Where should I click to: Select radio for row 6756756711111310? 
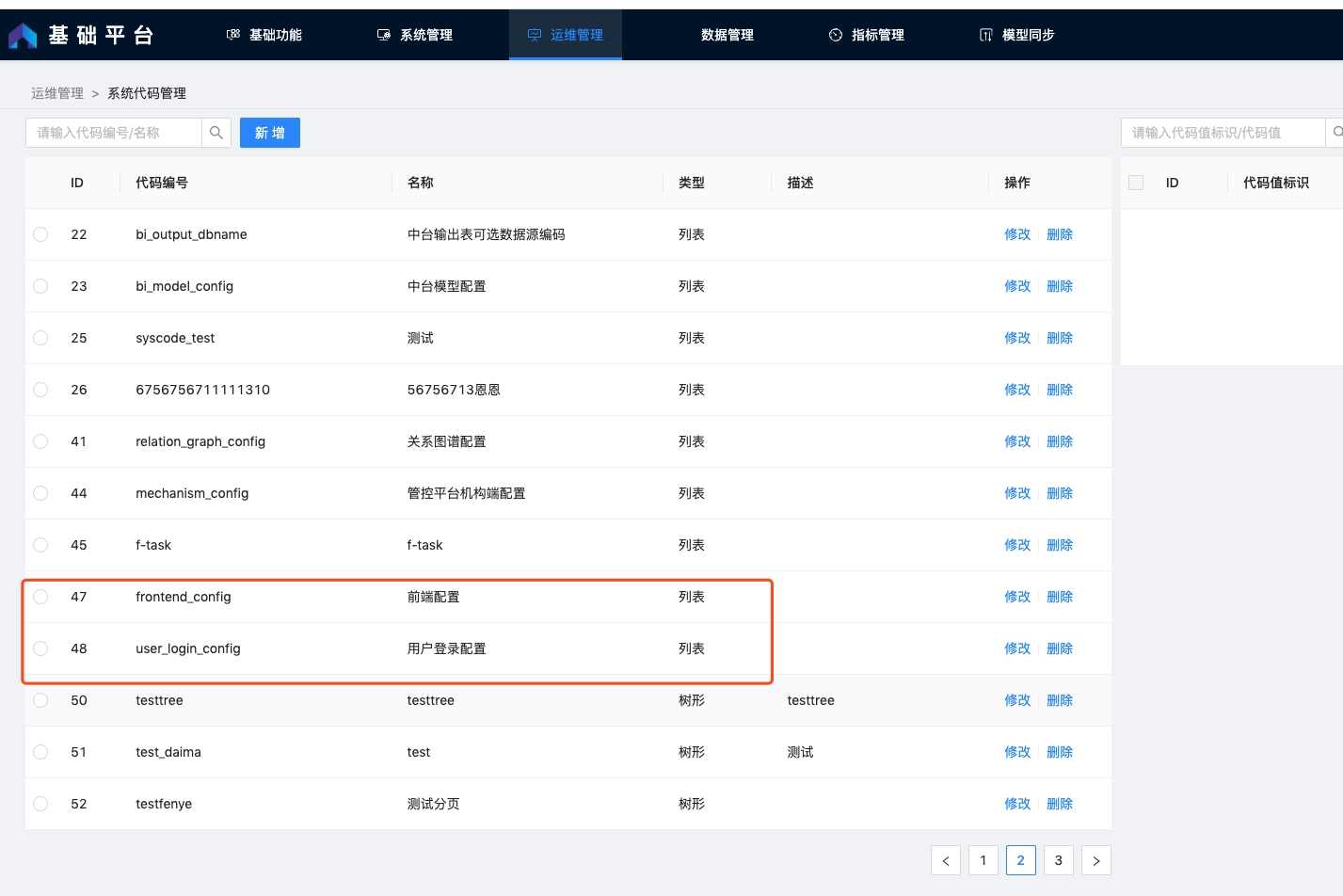click(x=40, y=390)
